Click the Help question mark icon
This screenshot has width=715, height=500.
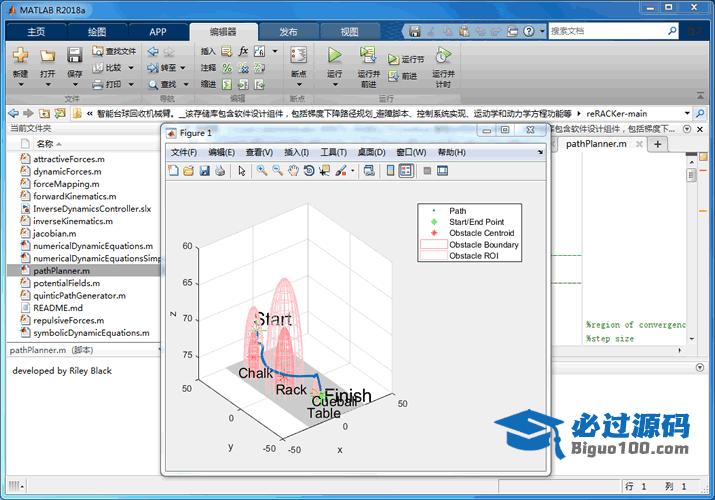528,31
